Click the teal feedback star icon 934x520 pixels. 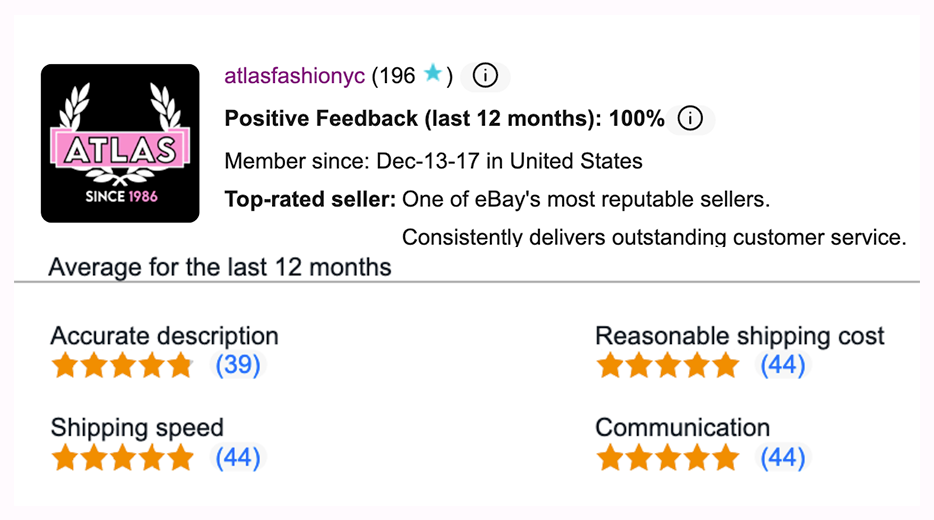click(x=433, y=74)
